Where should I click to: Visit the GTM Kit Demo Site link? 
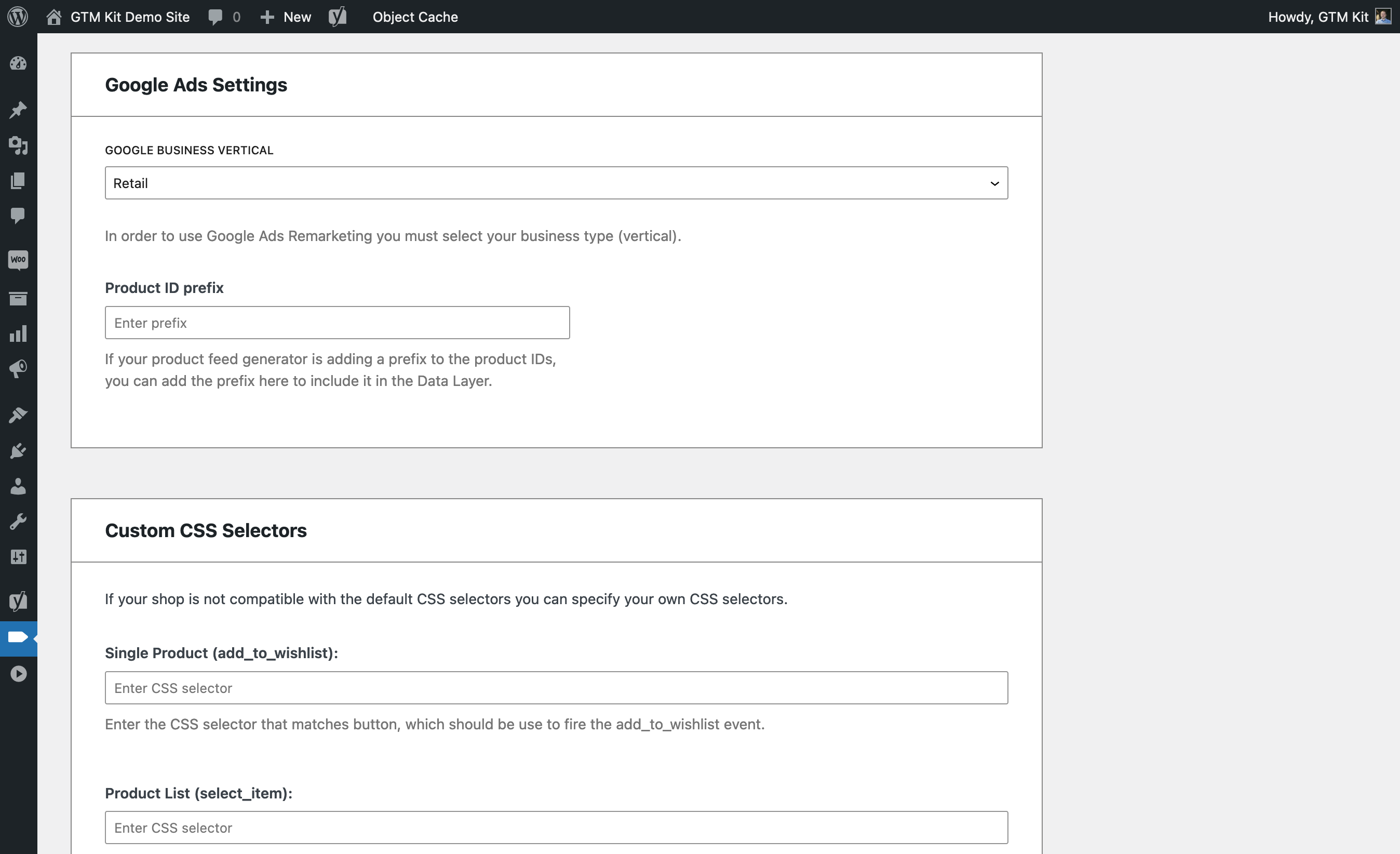(x=129, y=17)
